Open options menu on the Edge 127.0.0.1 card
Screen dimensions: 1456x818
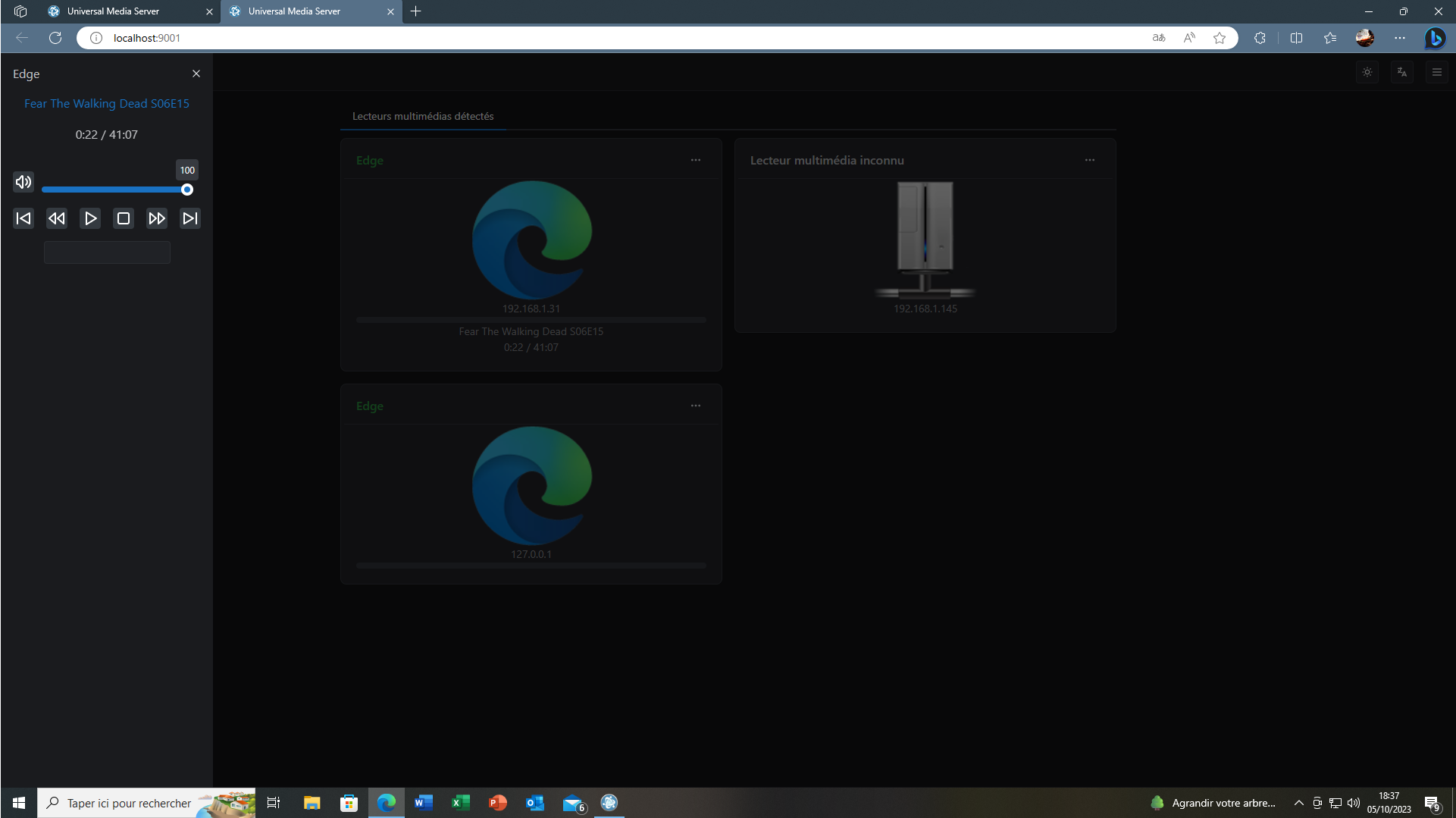pyautogui.click(x=696, y=406)
